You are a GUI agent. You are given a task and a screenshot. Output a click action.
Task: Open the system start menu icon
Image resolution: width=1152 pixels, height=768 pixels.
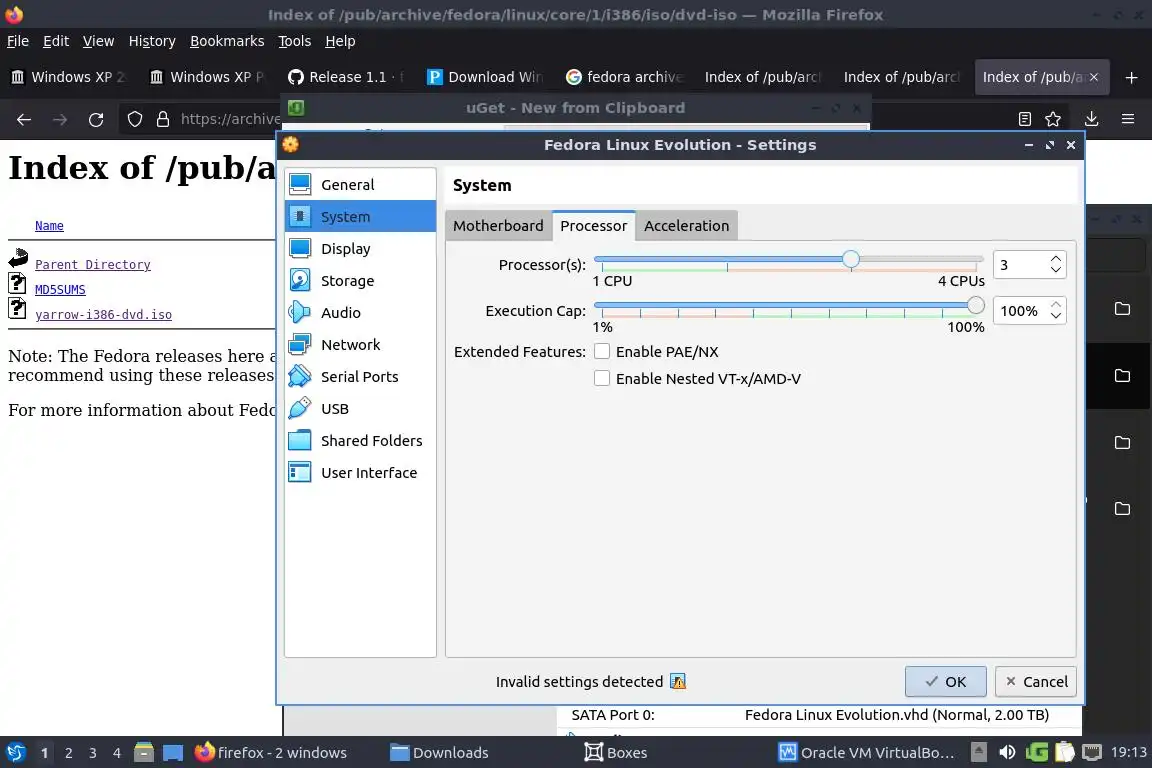coord(15,753)
